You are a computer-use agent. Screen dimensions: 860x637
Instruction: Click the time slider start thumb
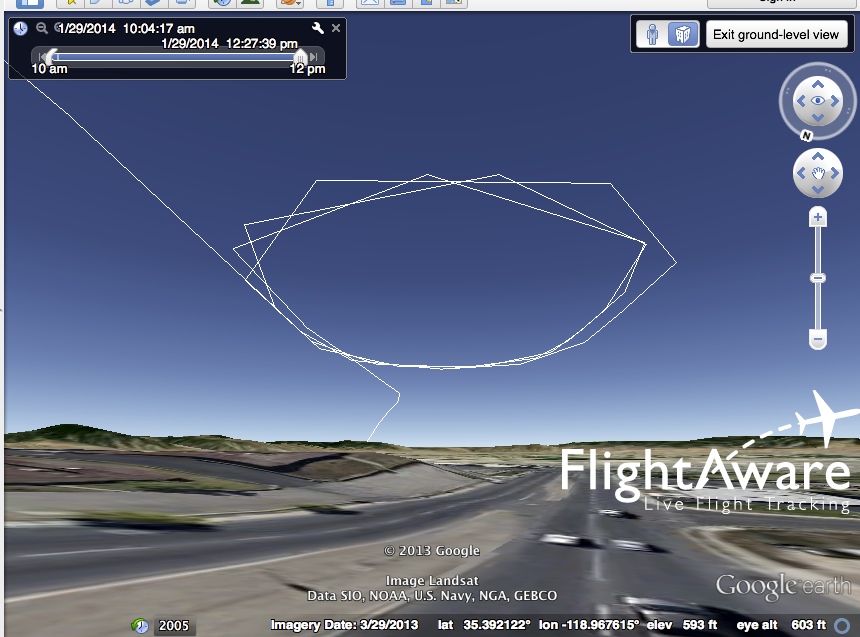point(52,57)
